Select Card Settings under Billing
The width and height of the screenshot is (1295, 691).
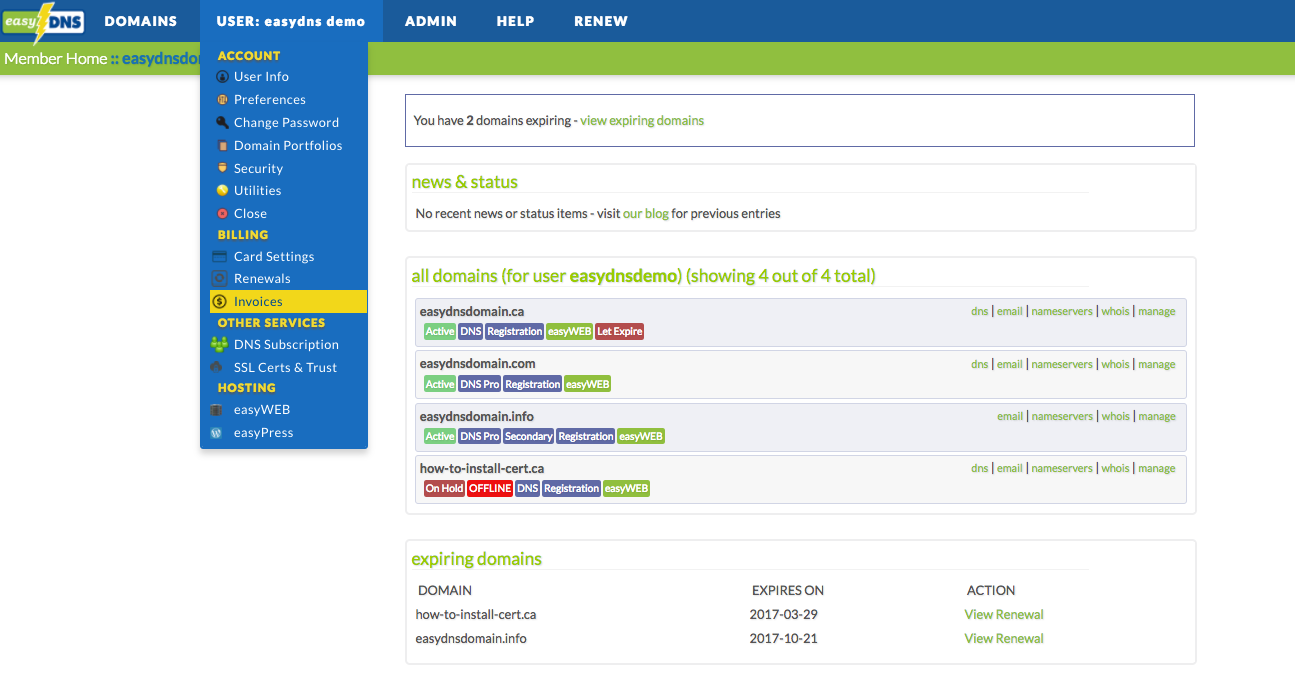274,257
